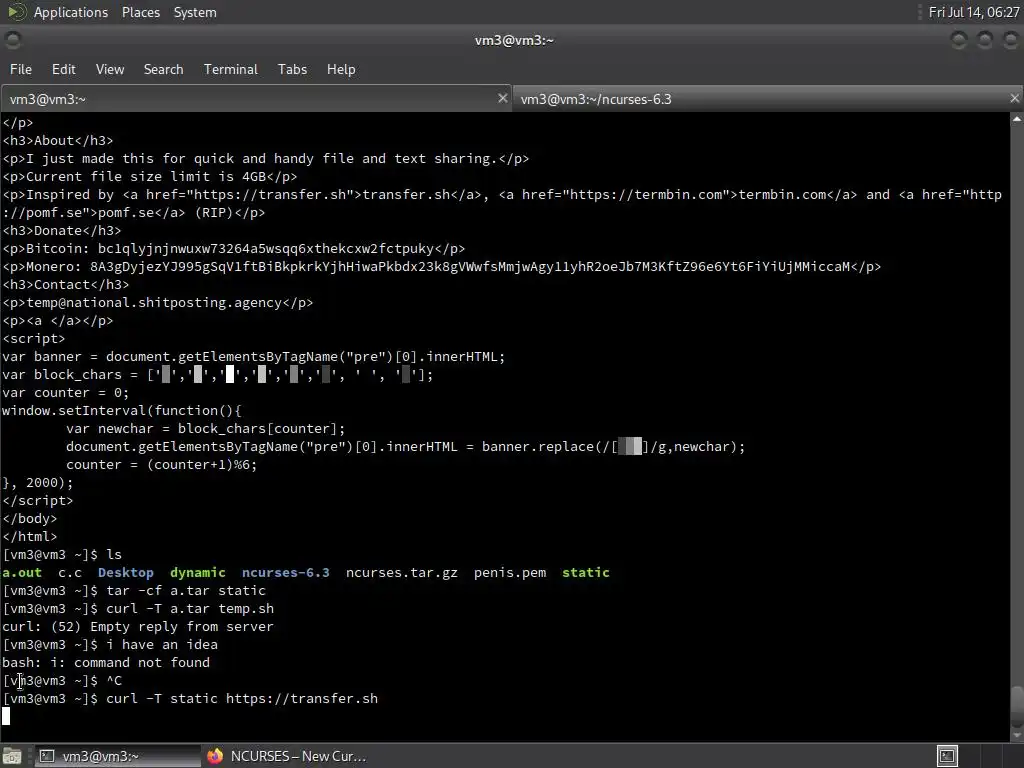Click the 'window.setInterval(function(){' line
The height and width of the screenshot is (768, 1024).
121,411
